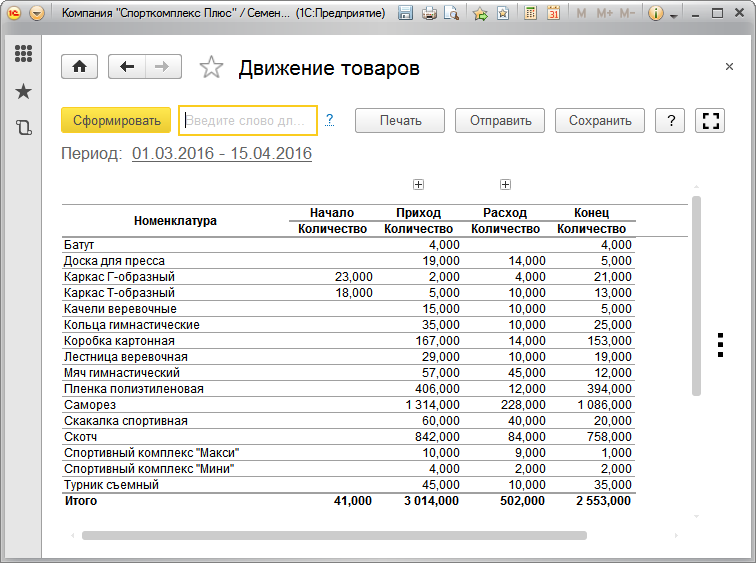756x563 pixels.
Task: Open print preview with the magnifier page icon
Action: click(x=451, y=14)
